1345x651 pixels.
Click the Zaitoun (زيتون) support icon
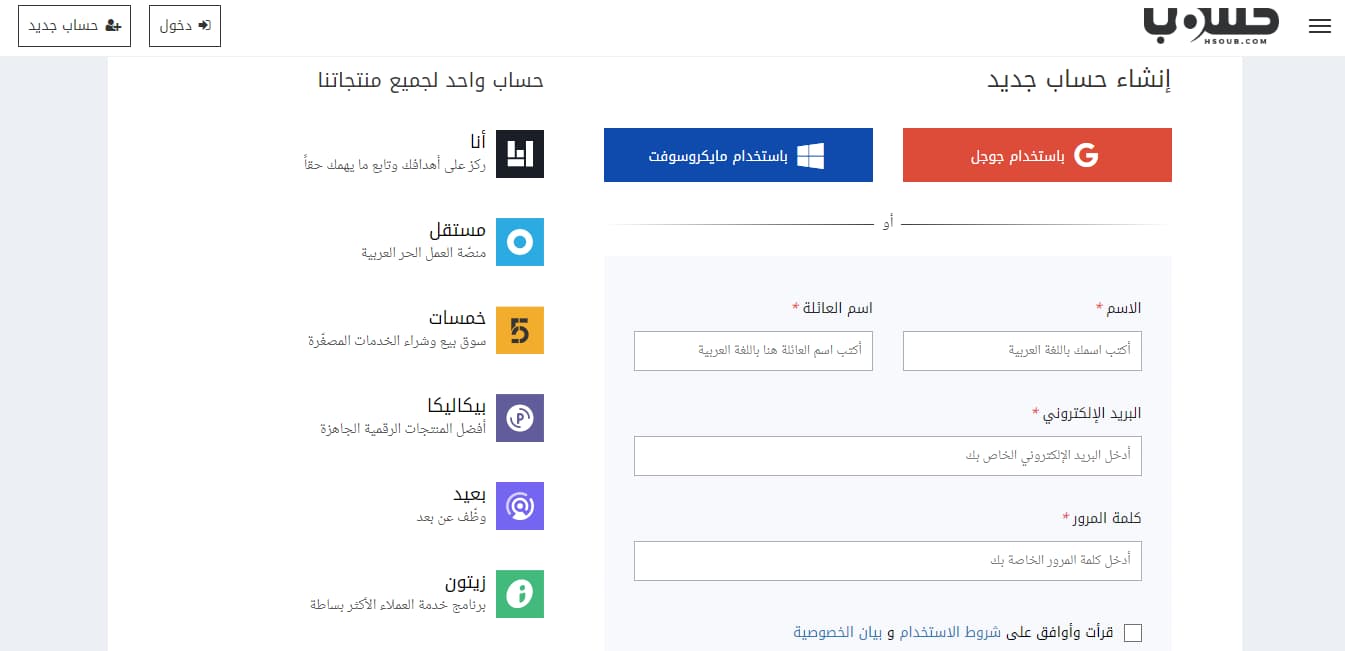[519, 594]
